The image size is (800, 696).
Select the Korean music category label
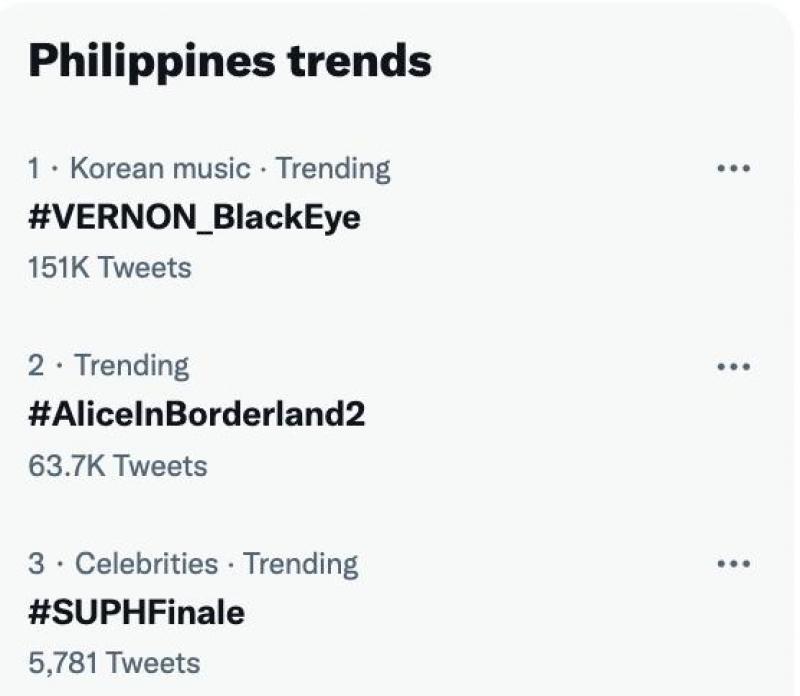(159, 169)
